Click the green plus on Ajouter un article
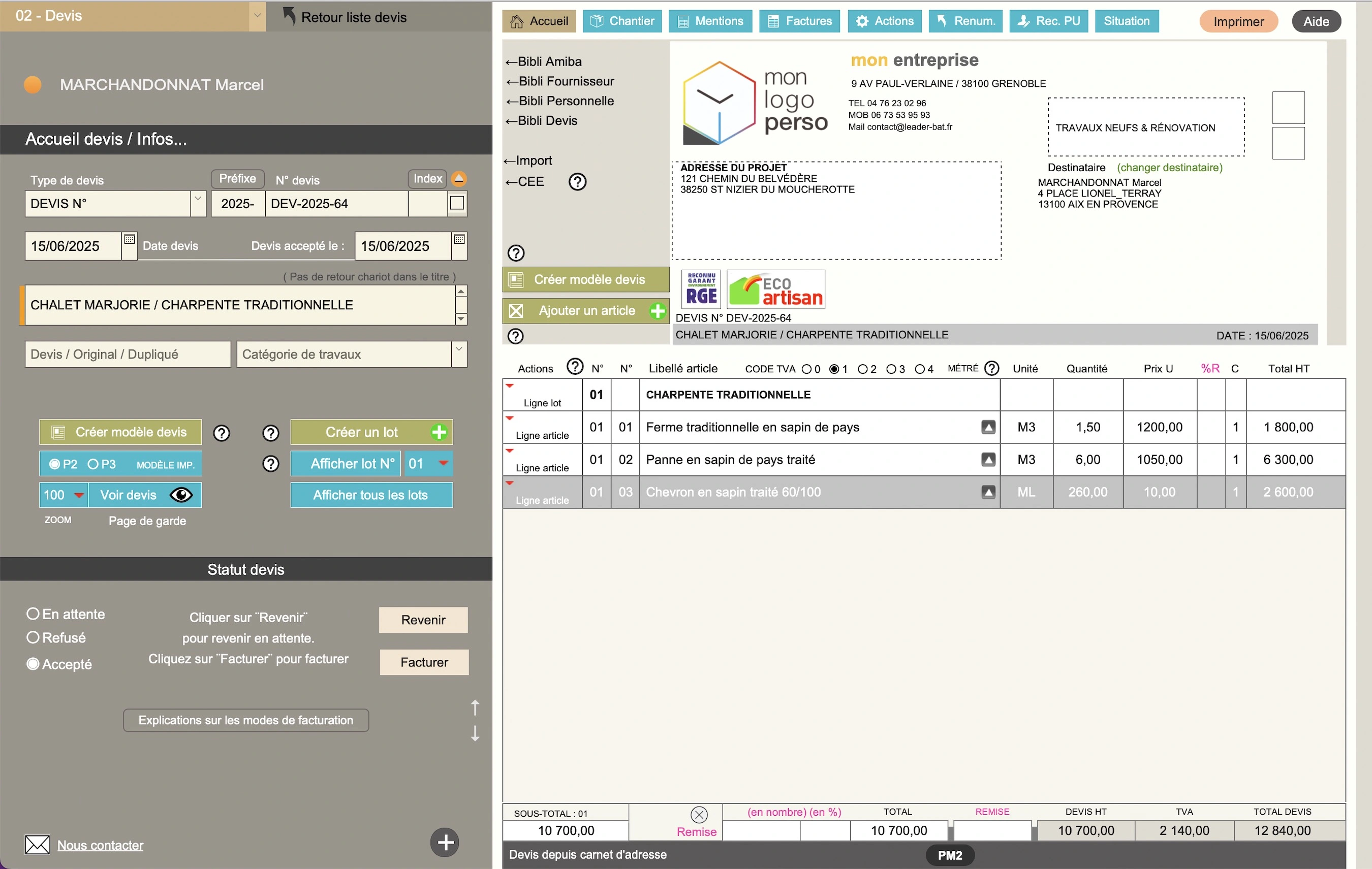Image resolution: width=1372 pixels, height=869 pixels. point(658,311)
